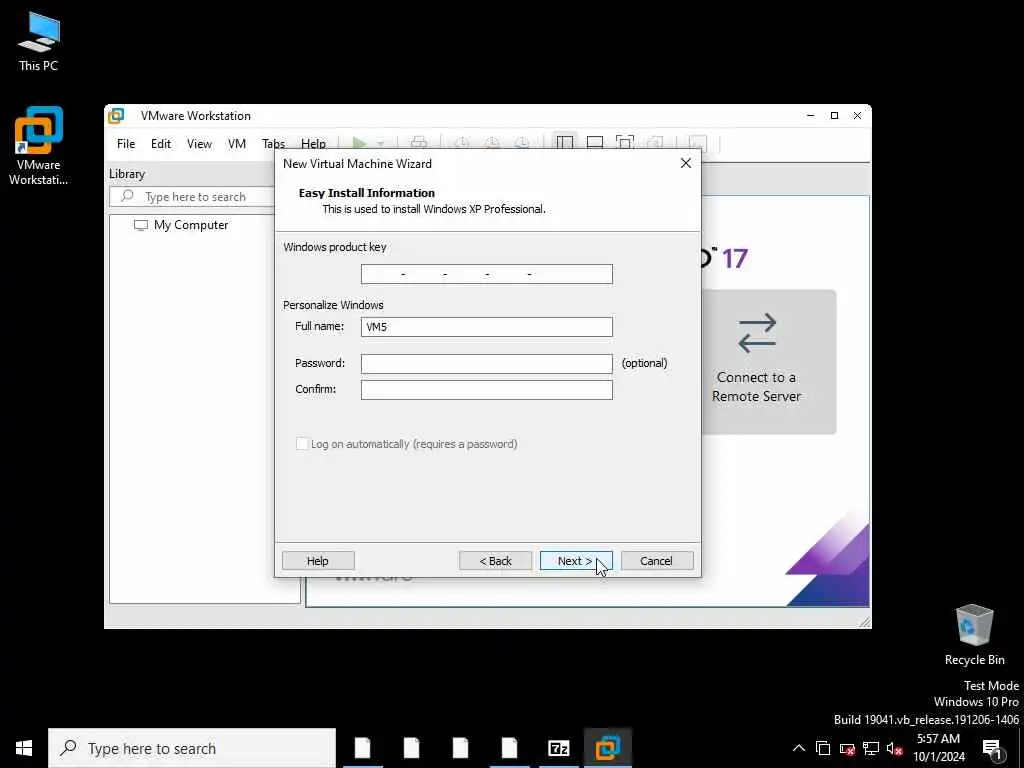Viewport: 1024px width, 768px height.
Task: Click the Connect to a Remote Server tile
Action: [x=768, y=362]
